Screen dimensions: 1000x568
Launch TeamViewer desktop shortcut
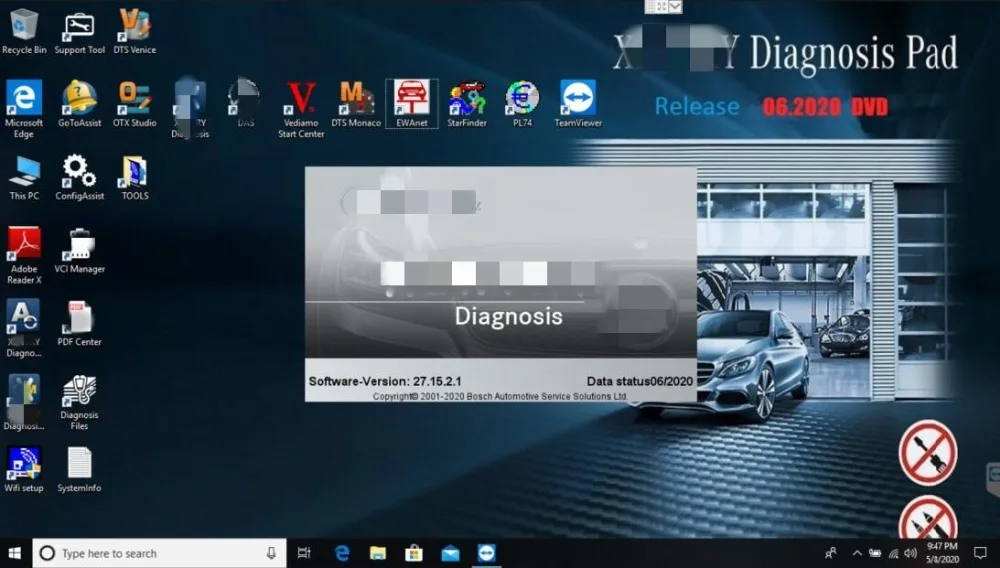tap(578, 104)
